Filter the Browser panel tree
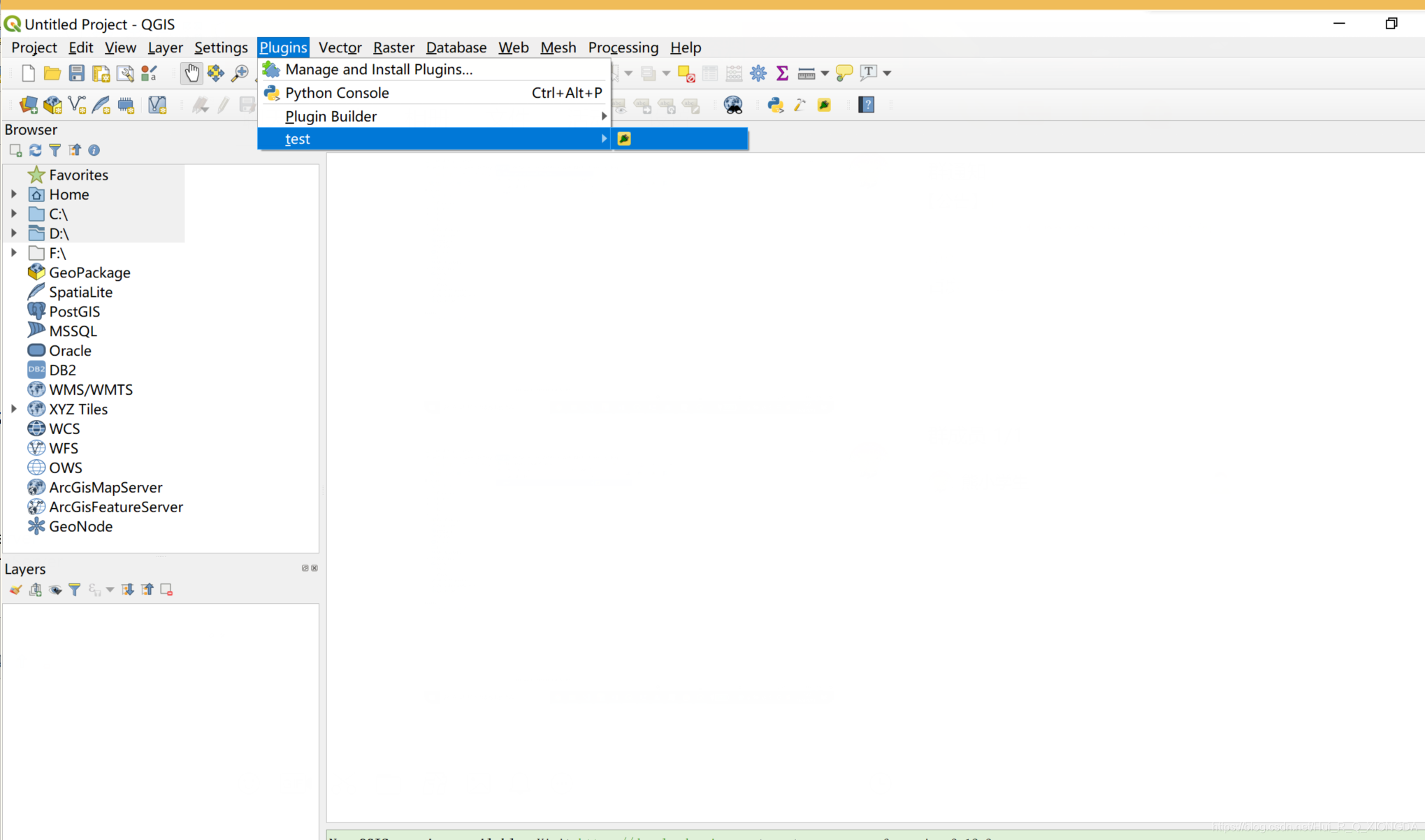 55,150
